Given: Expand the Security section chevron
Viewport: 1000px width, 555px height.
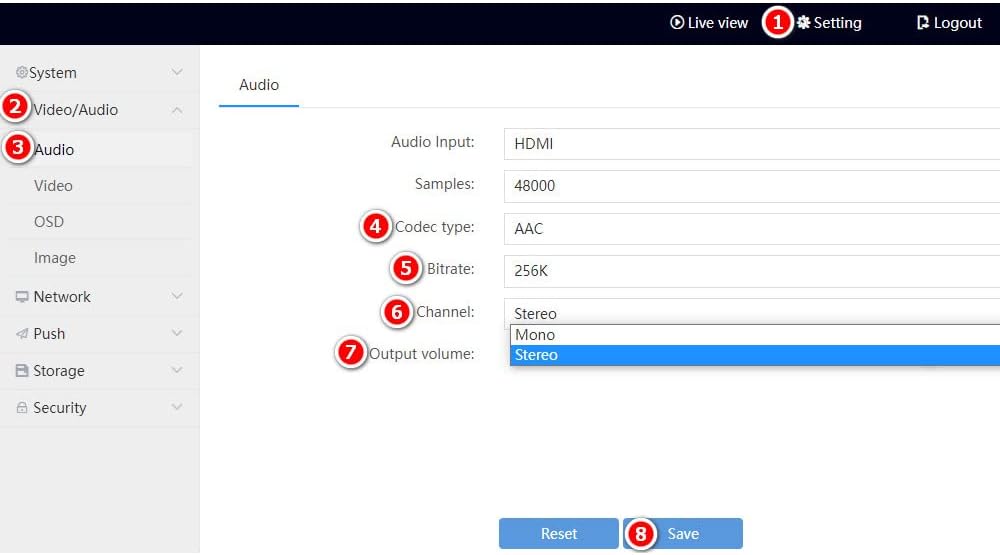Looking at the screenshot, I should pyautogui.click(x=177, y=407).
